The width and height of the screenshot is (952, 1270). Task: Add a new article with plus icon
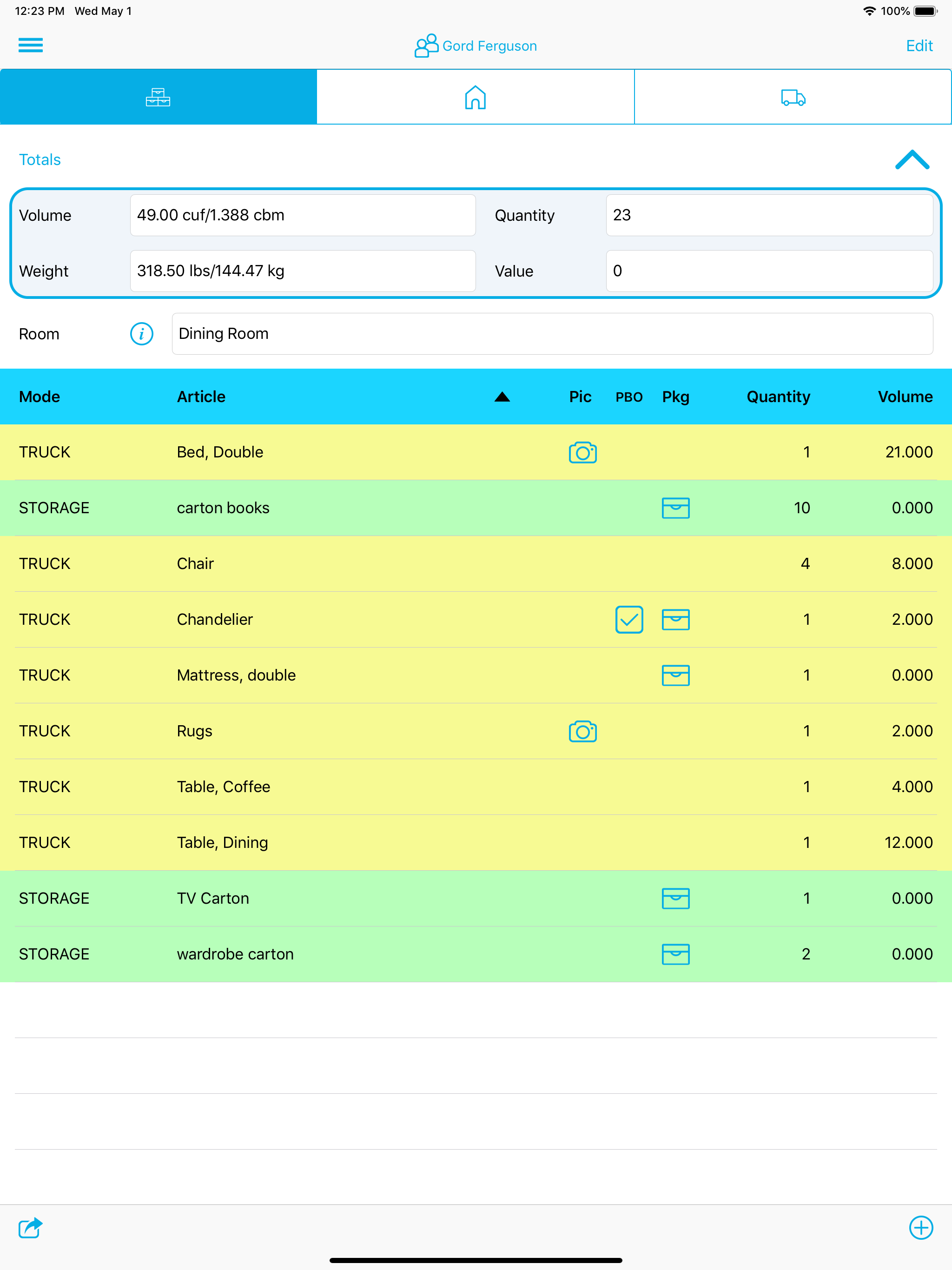click(x=921, y=1228)
